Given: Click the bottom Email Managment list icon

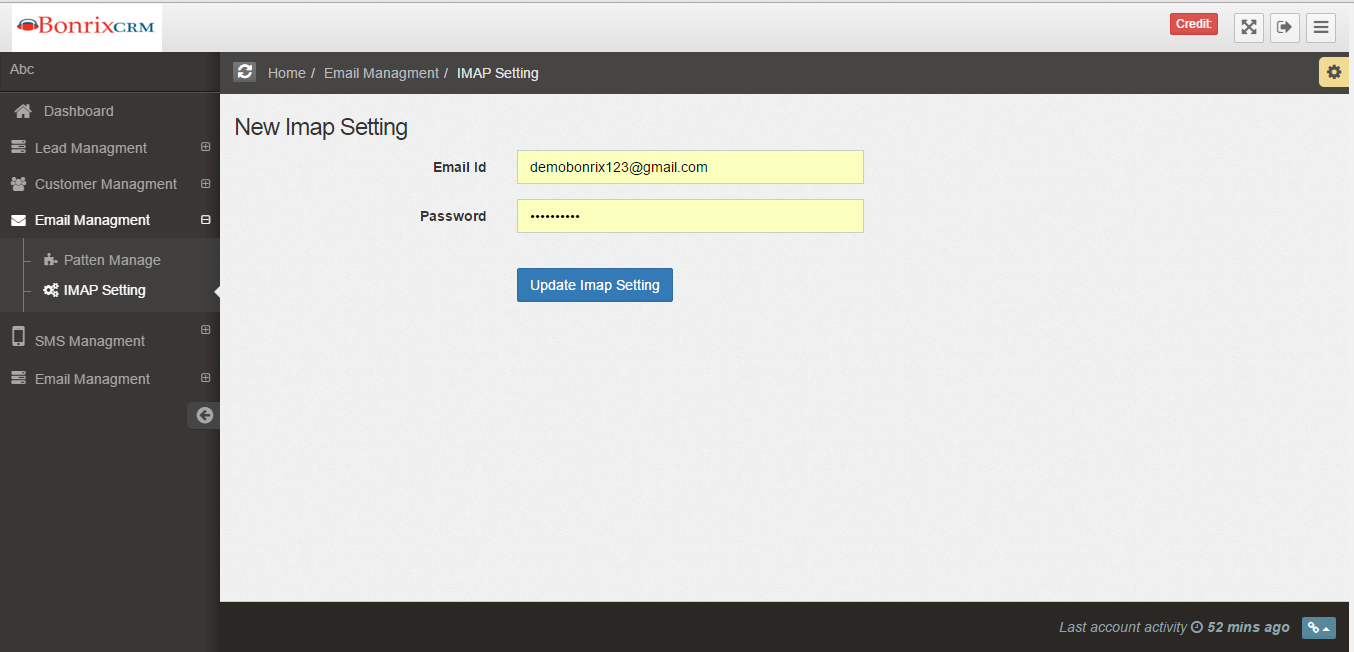Looking at the screenshot, I should [18, 378].
